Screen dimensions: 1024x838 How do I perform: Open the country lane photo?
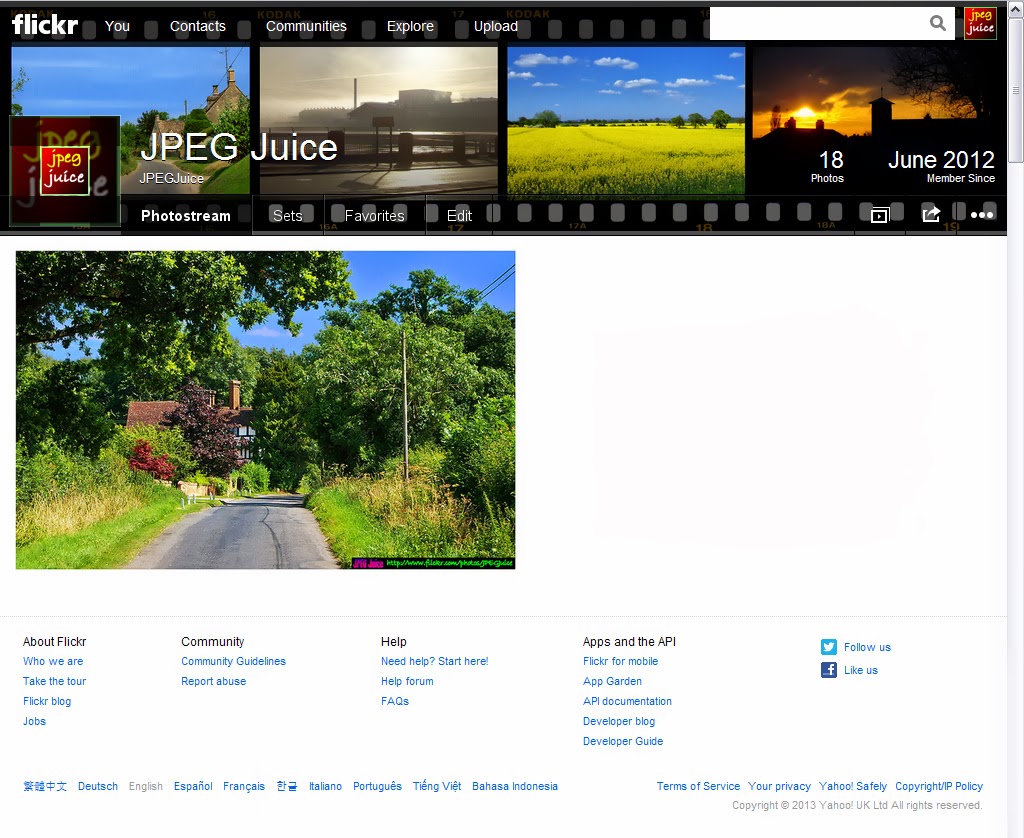click(x=264, y=410)
